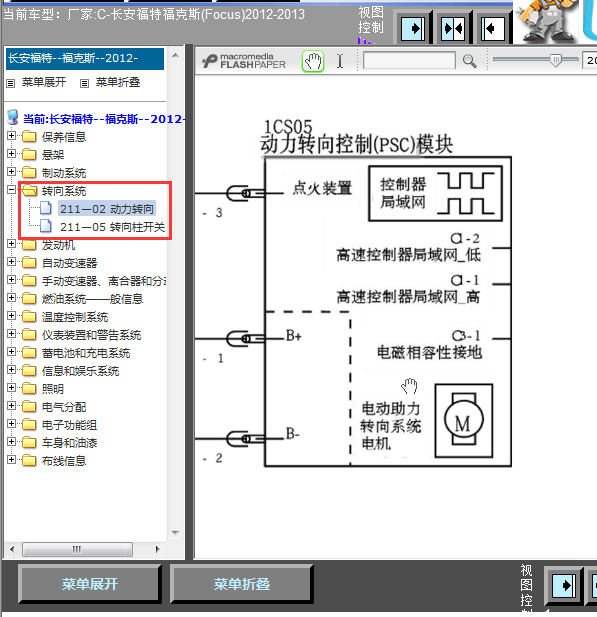Click the 电气分配 folder icon
597x617 pixels.
click(29, 406)
